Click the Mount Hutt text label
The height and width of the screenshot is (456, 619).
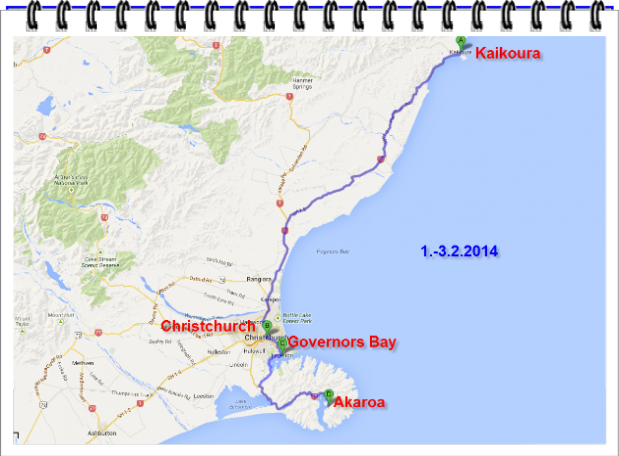[x=61, y=315]
